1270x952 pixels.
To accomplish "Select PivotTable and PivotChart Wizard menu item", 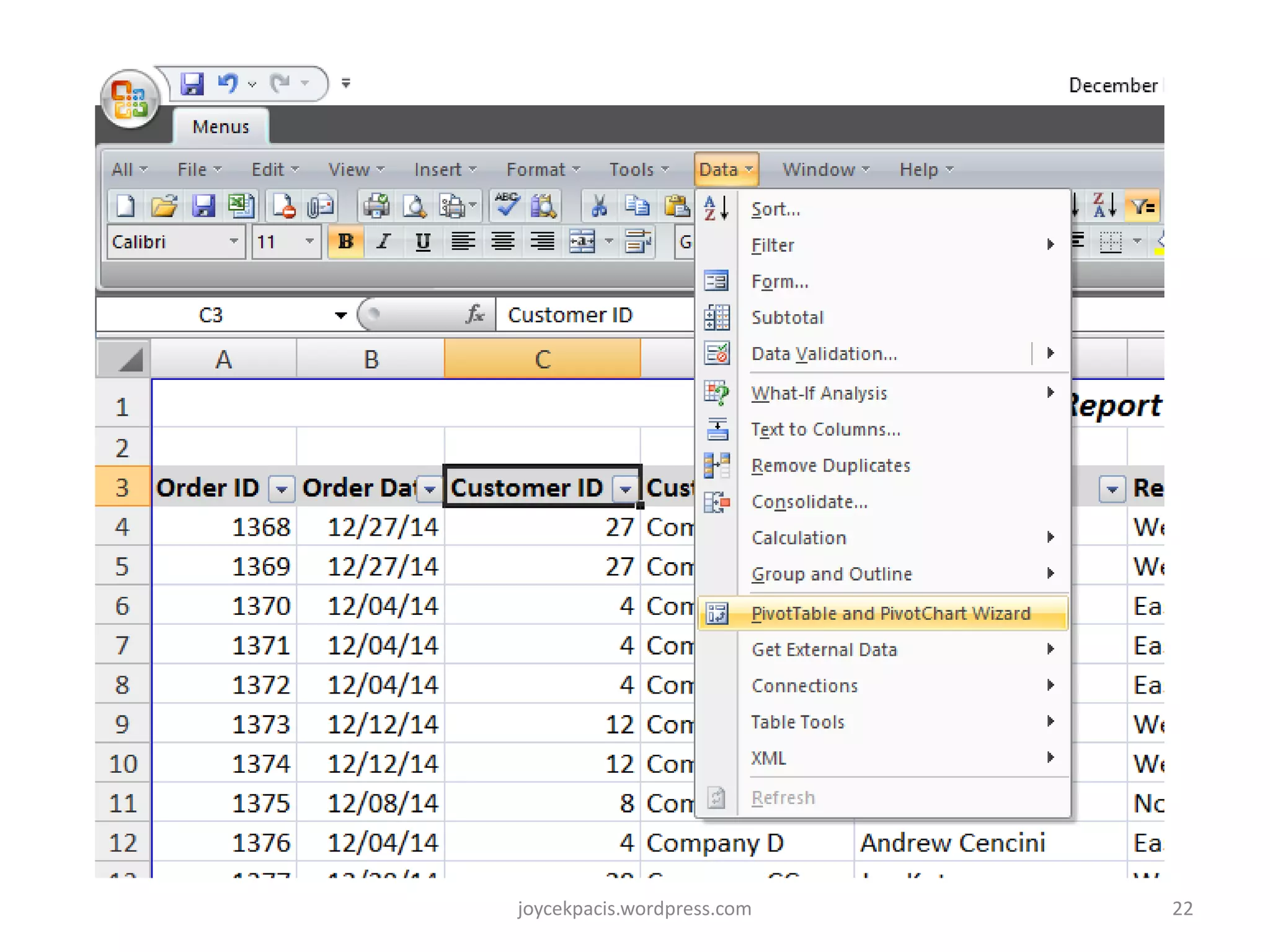I will coord(890,614).
